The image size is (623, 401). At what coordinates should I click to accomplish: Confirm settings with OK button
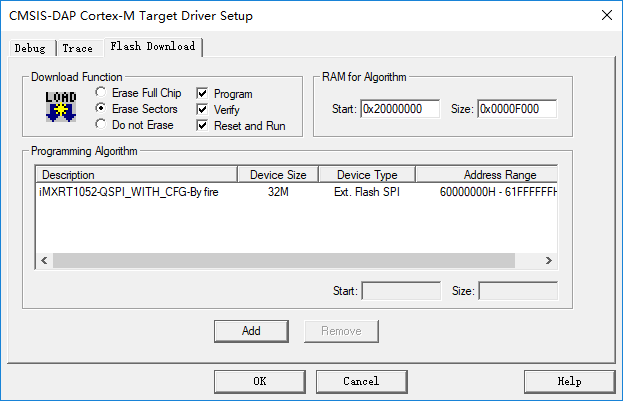point(259,381)
